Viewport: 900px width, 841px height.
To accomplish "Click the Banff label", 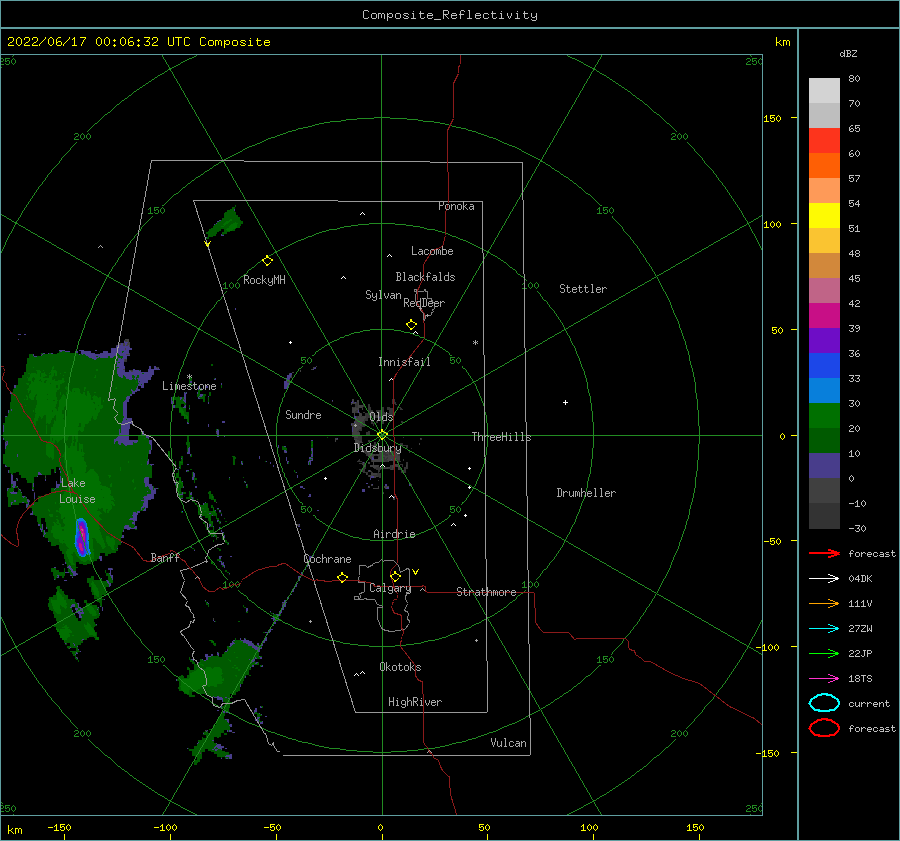I will point(165,557).
